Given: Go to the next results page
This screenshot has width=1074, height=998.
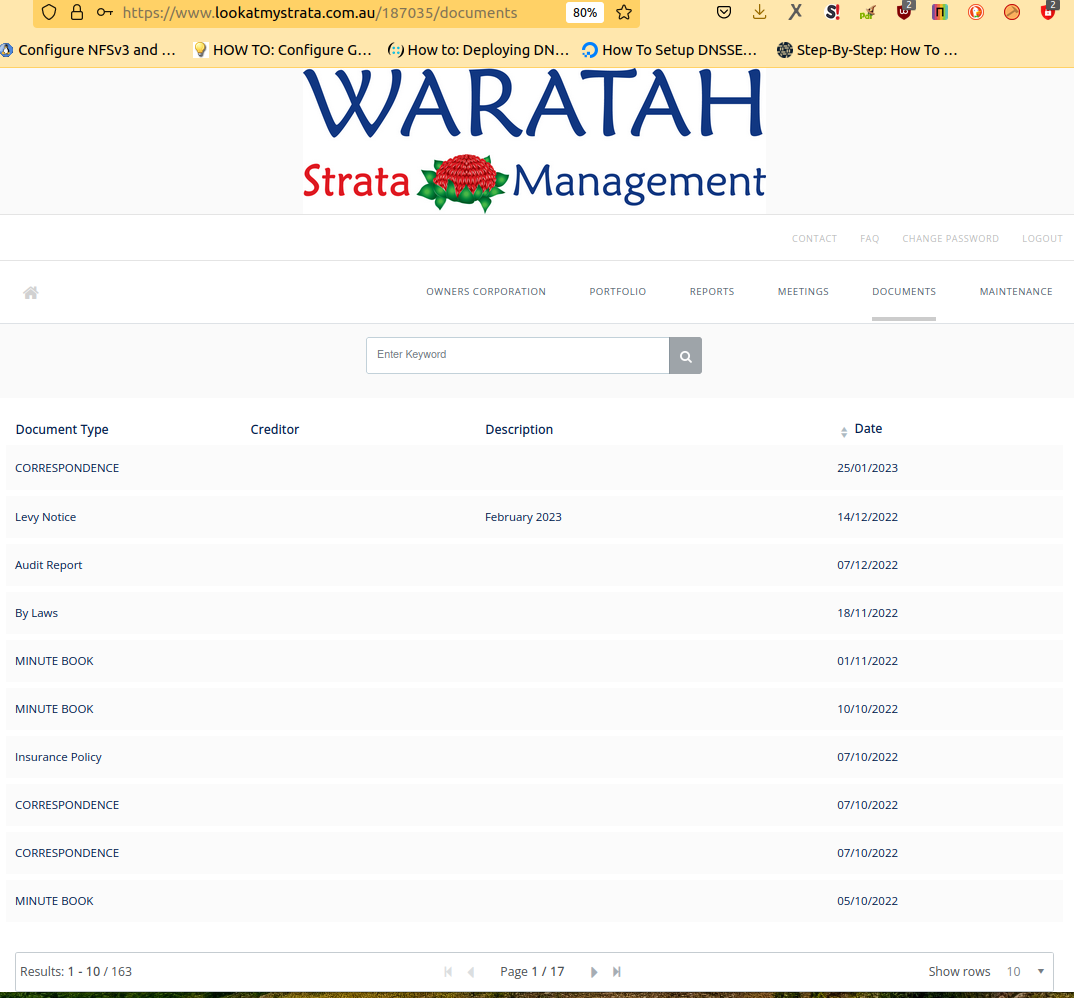Looking at the screenshot, I should coord(594,971).
